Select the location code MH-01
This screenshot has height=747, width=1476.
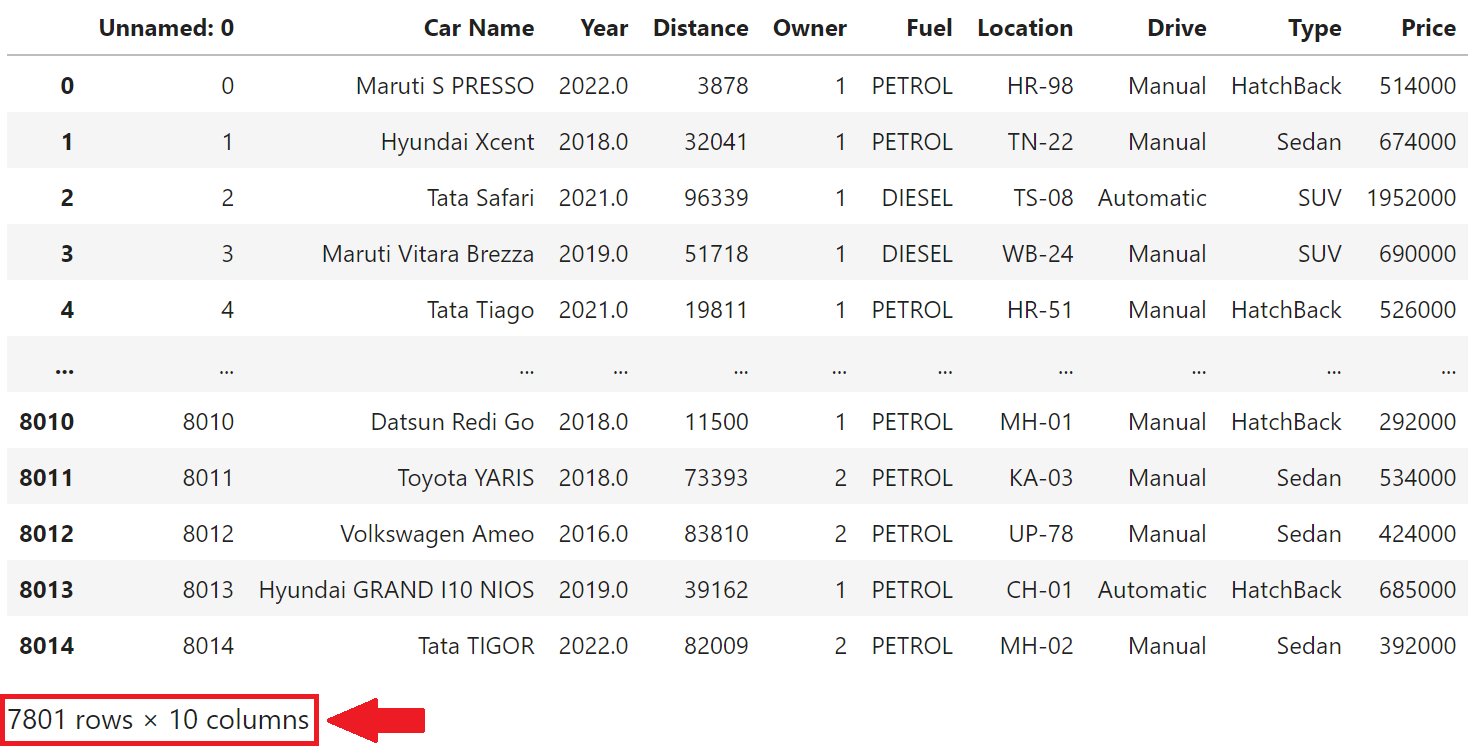(x=1037, y=422)
